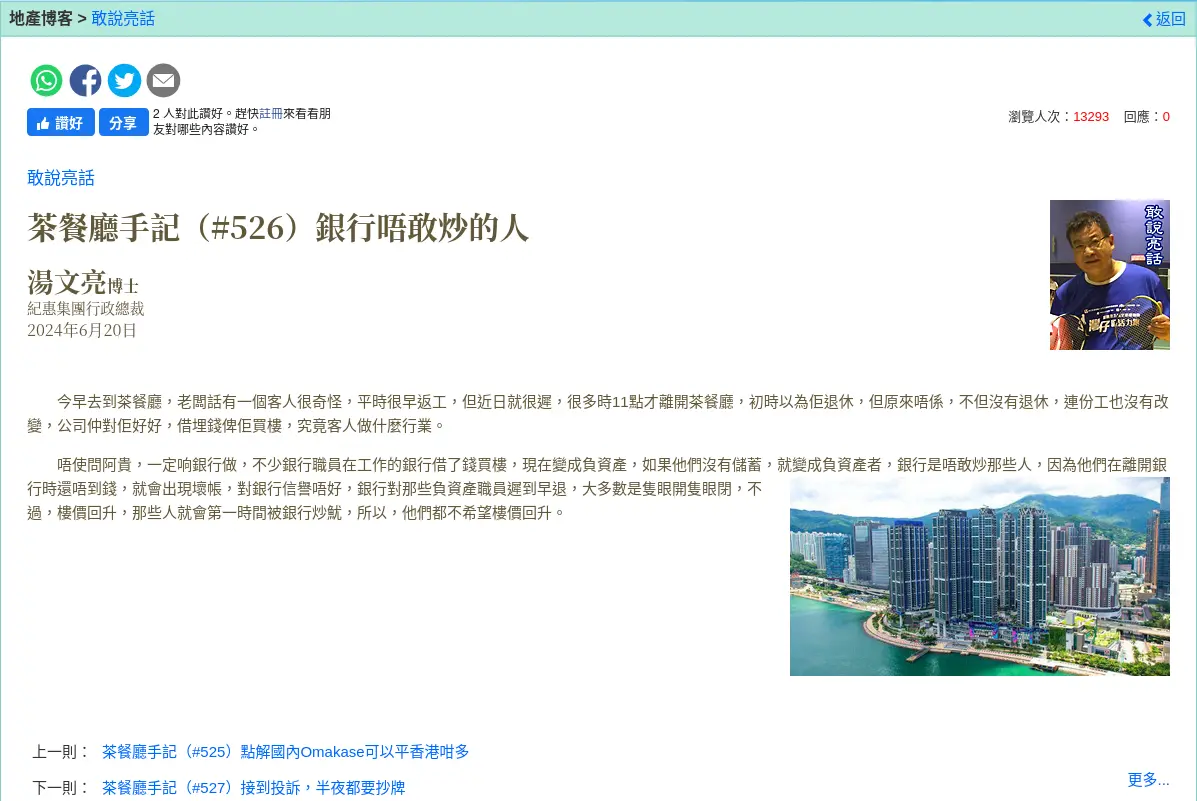This screenshot has height=801, width=1197.
Task: Send the article by email icon
Action: pos(163,80)
